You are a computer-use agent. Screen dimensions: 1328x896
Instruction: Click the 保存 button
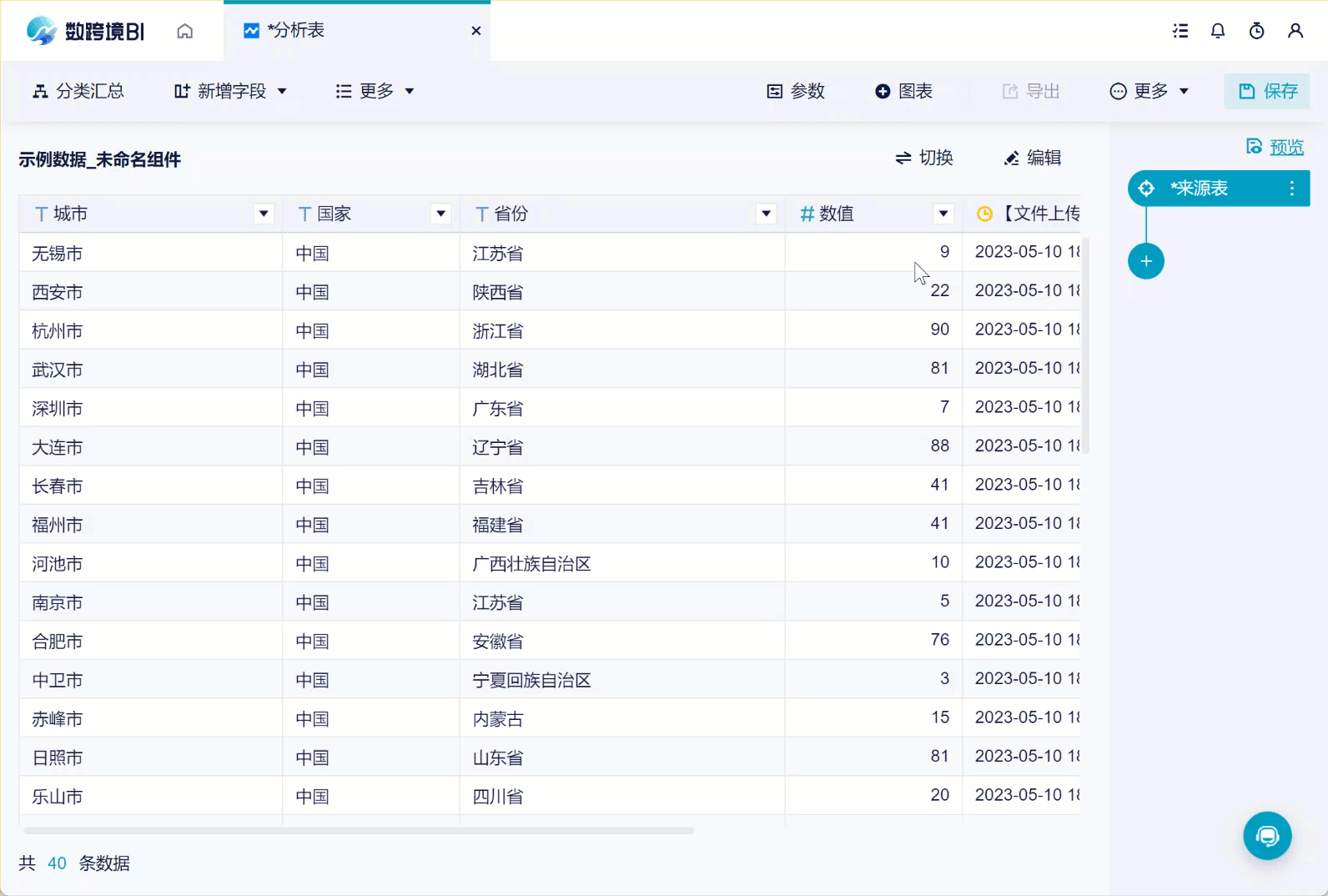pyautogui.click(x=1267, y=91)
